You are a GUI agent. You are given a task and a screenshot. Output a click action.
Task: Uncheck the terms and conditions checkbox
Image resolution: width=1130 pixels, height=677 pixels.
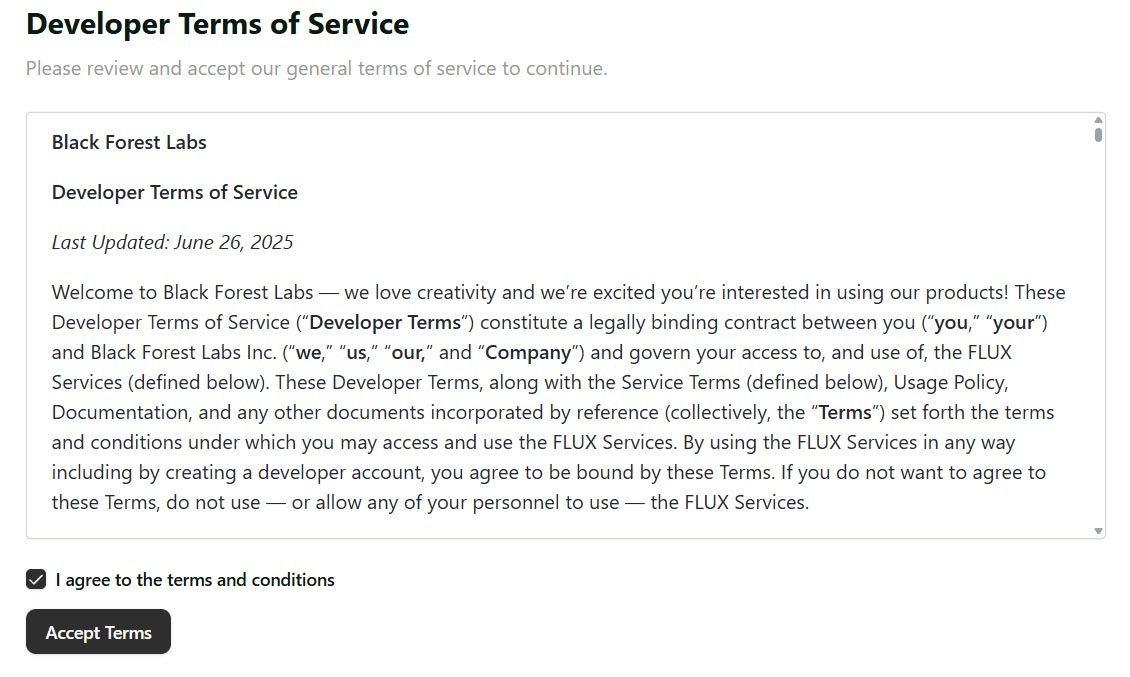[36, 580]
